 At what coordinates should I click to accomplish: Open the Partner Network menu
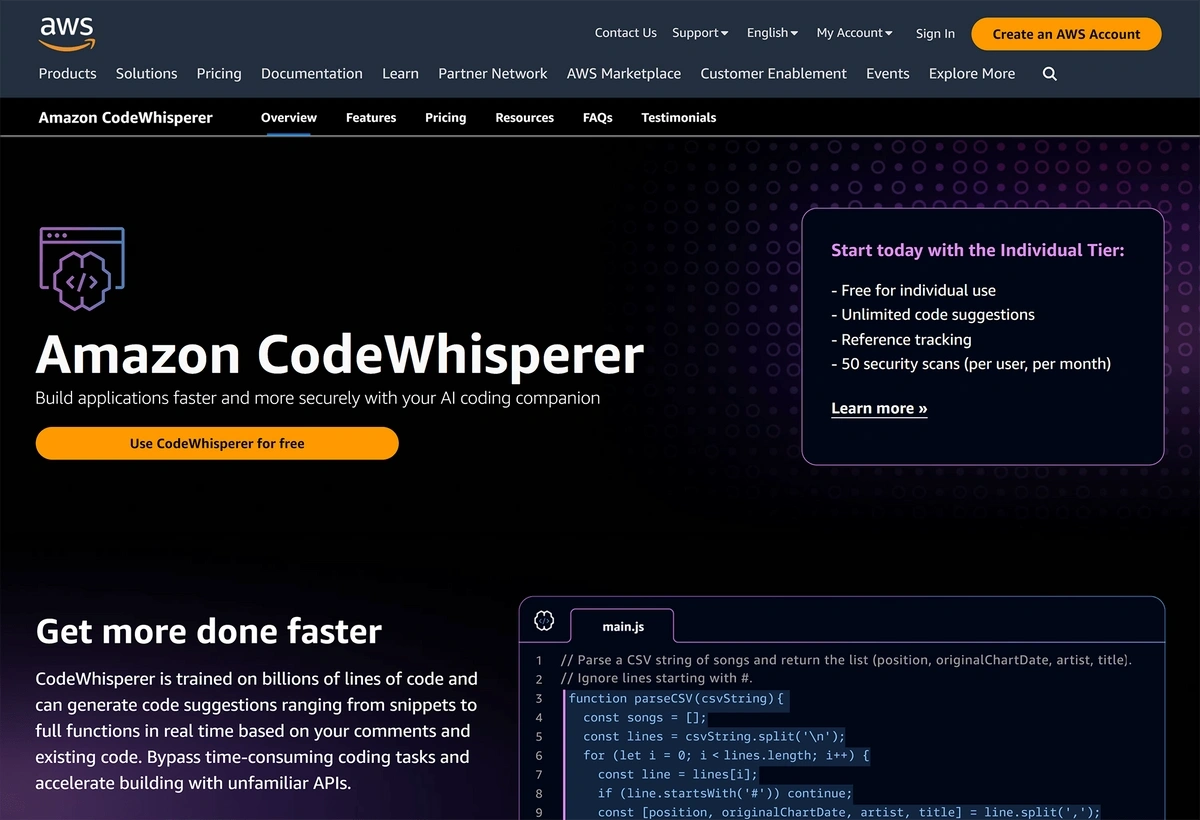pos(493,74)
